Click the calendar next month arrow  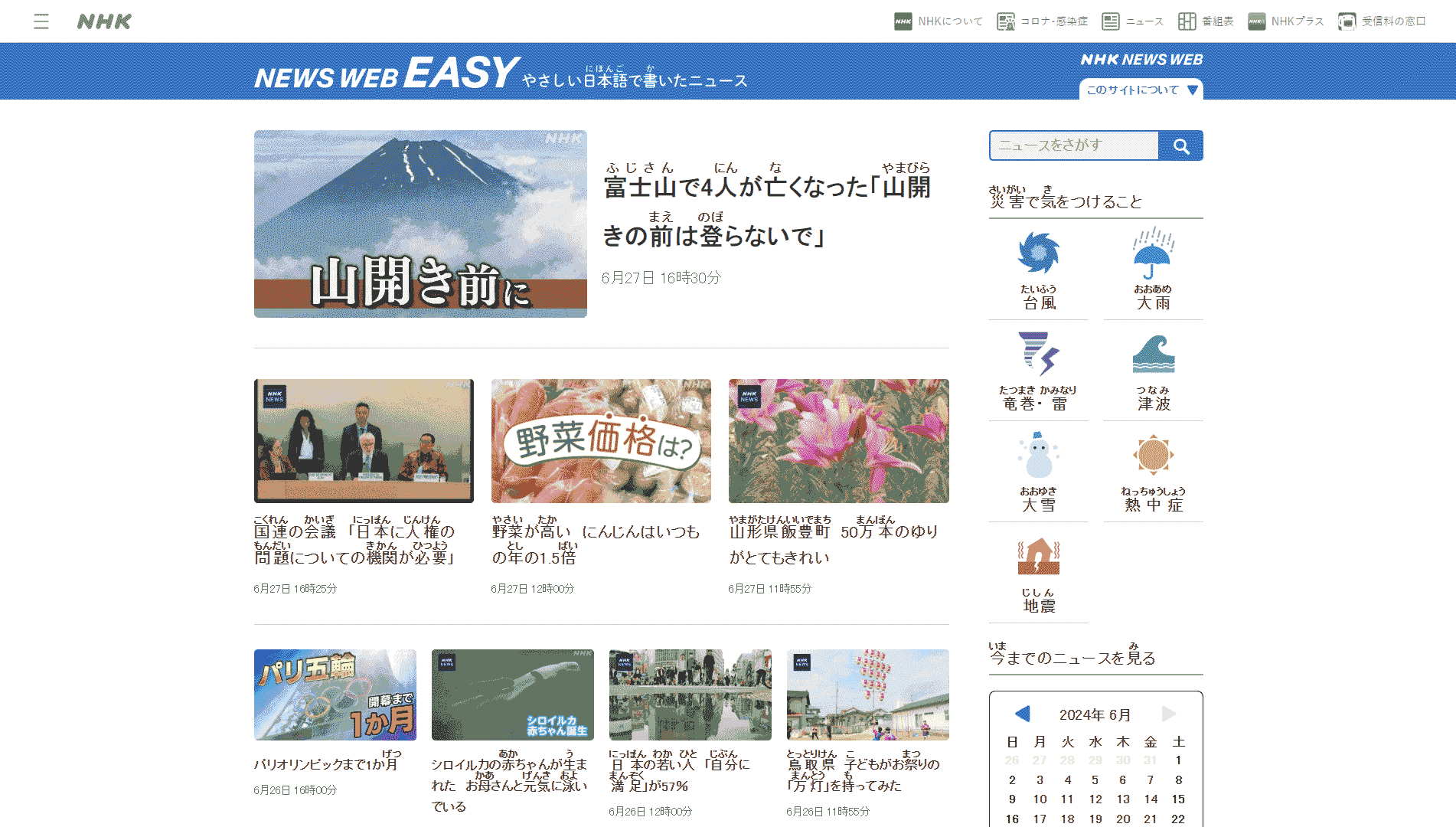[x=1168, y=714]
